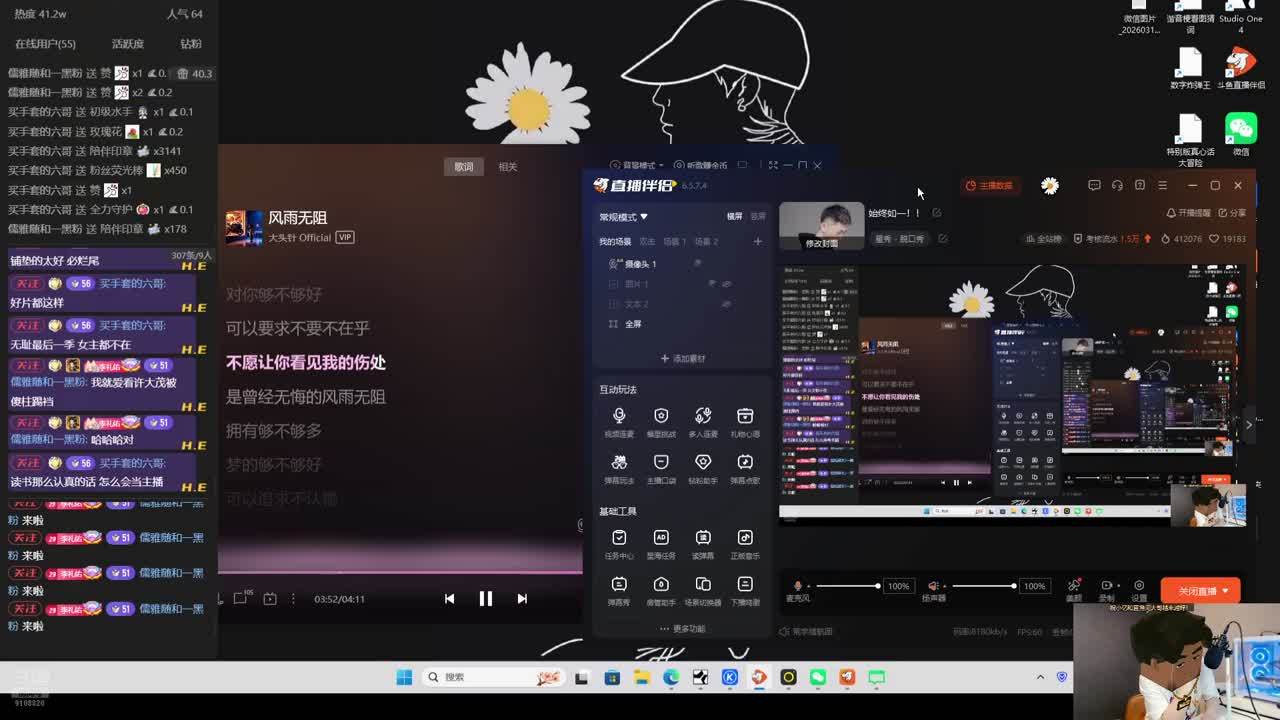Mute the 麦克风 microphone icon

pyautogui.click(x=797, y=586)
